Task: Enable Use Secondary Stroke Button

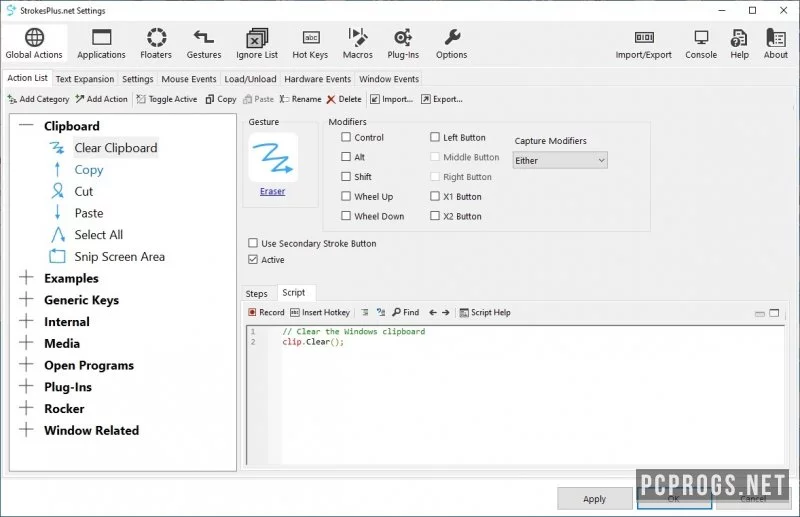Action: tap(253, 243)
